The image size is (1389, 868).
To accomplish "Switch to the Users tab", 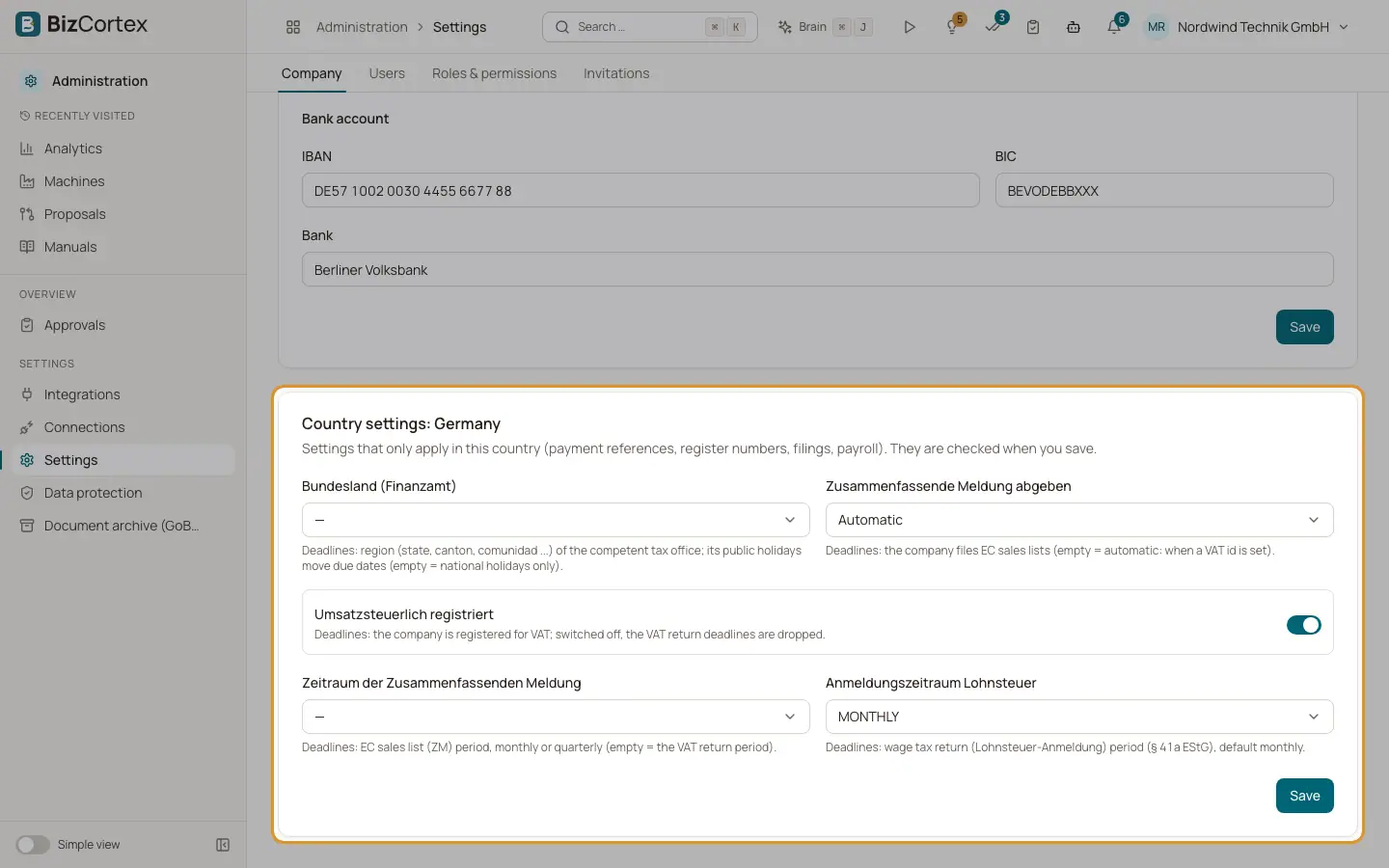I will [387, 73].
